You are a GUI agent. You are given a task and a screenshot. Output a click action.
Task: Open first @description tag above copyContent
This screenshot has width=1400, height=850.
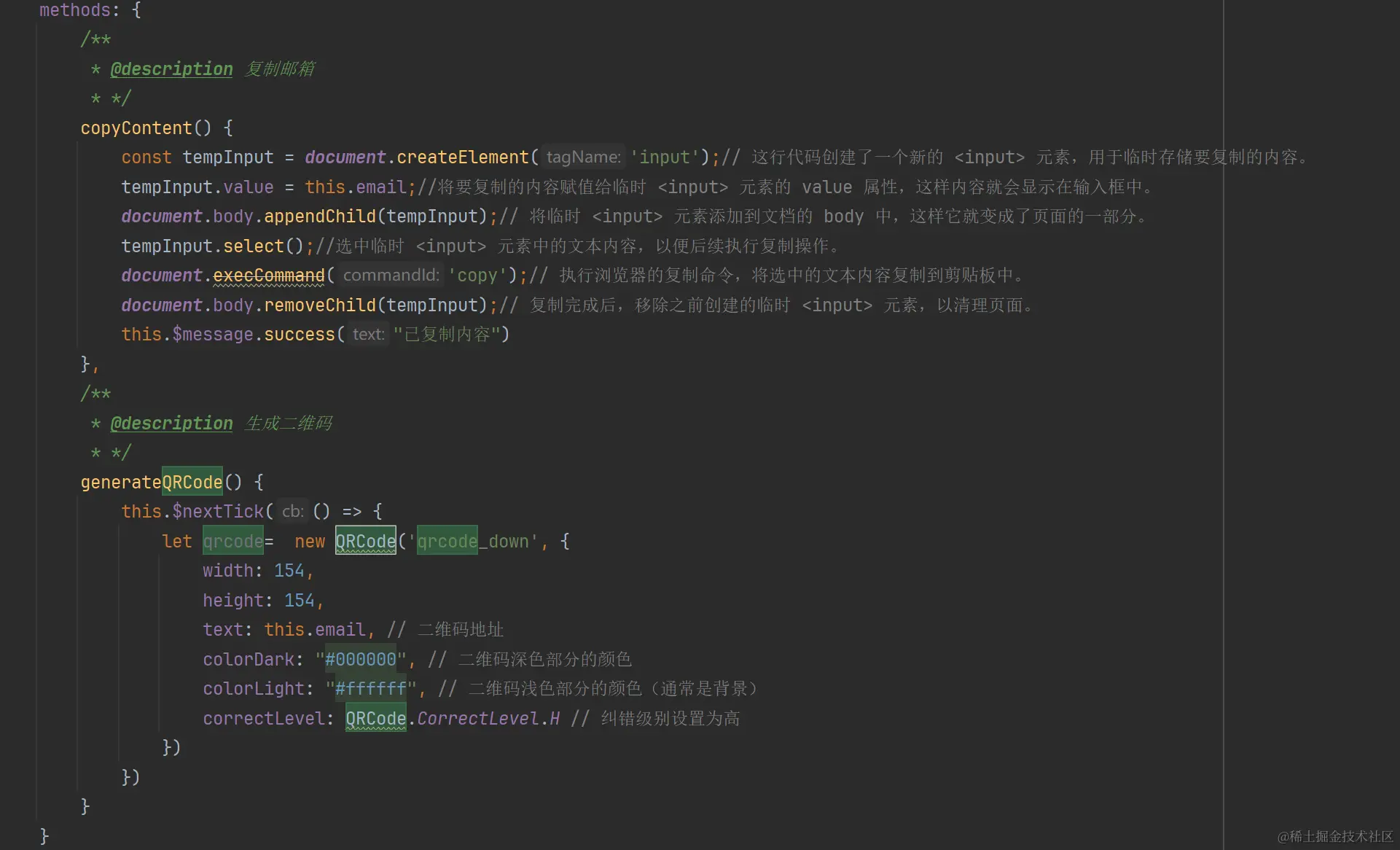[x=171, y=69]
